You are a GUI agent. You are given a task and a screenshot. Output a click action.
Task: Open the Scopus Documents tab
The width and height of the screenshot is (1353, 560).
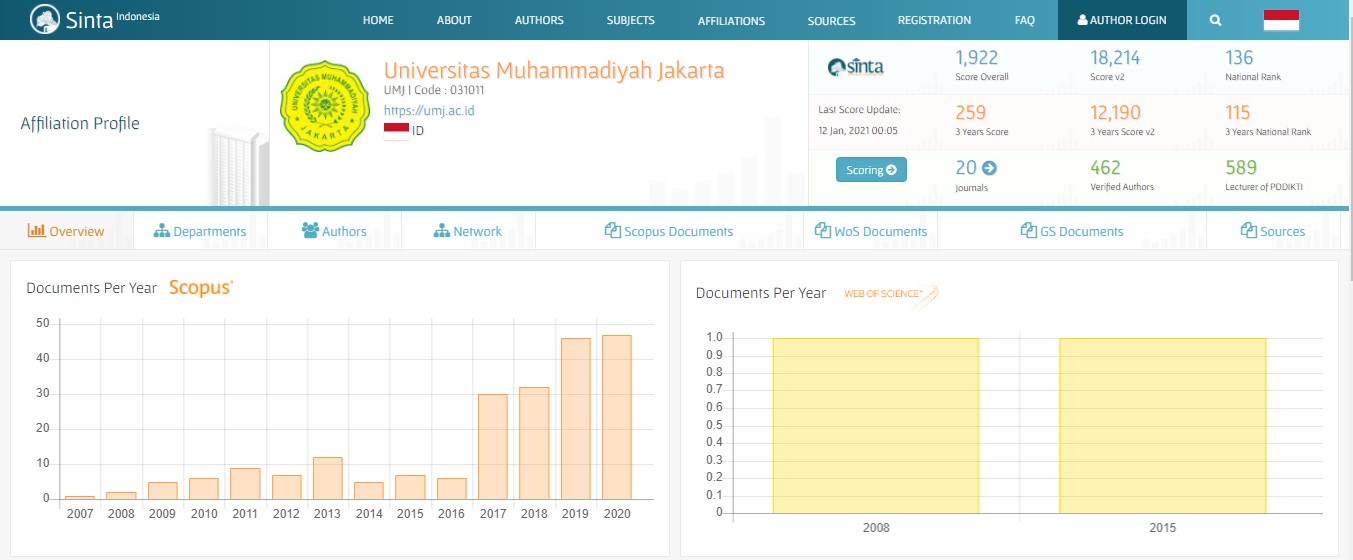[x=669, y=231]
